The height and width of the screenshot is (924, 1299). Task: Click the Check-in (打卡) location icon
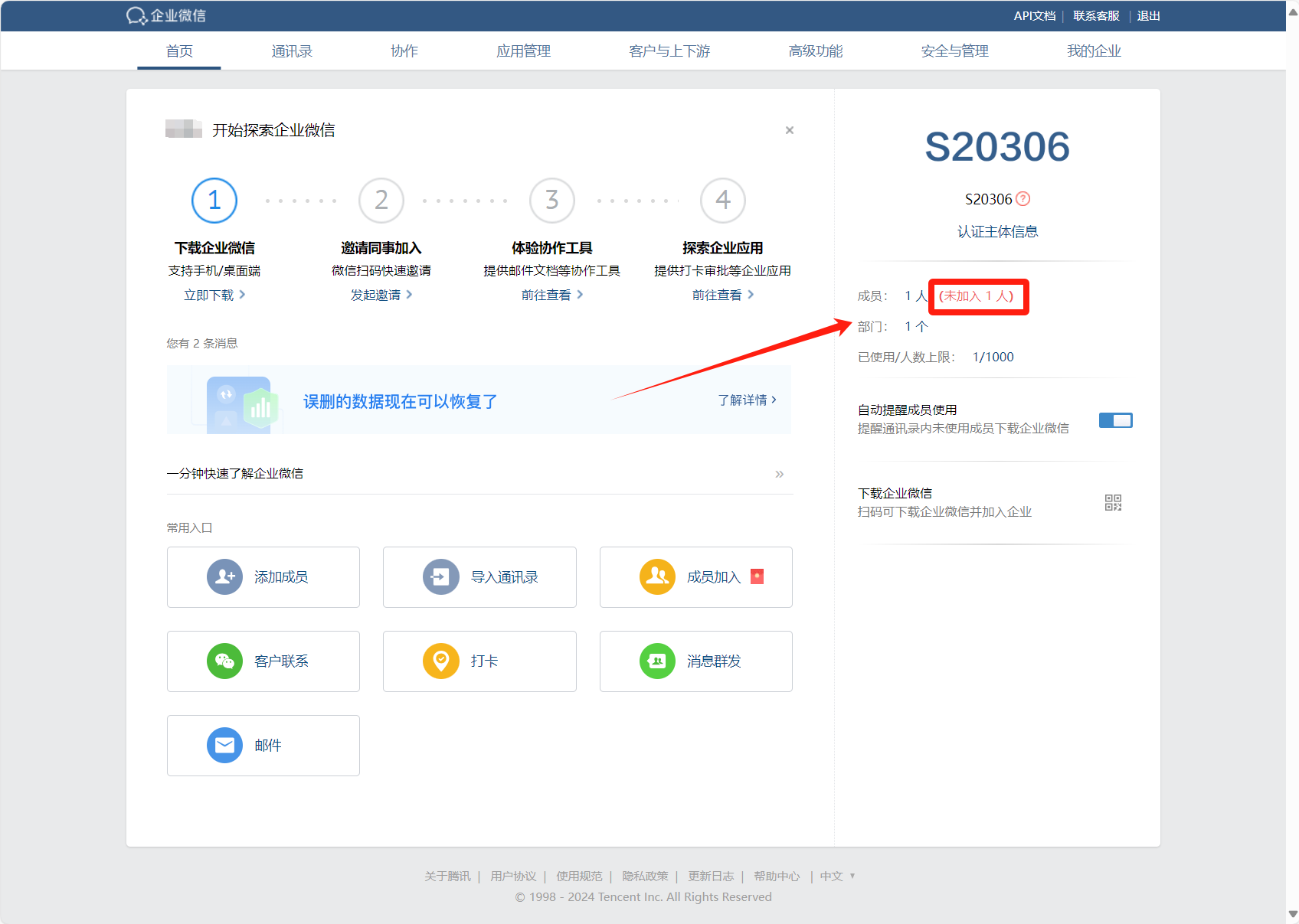(x=441, y=661)
